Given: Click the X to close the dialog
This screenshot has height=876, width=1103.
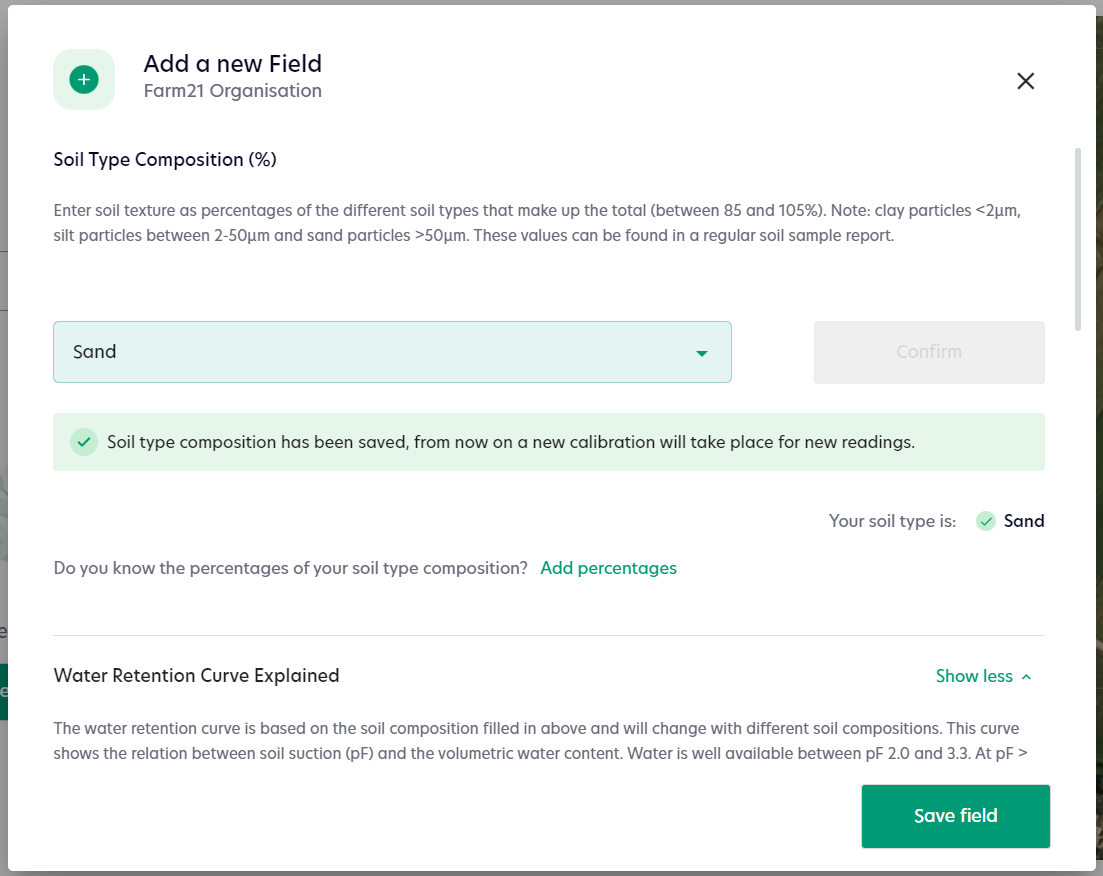Looking at the screenshot, I should click(1025, 81).
